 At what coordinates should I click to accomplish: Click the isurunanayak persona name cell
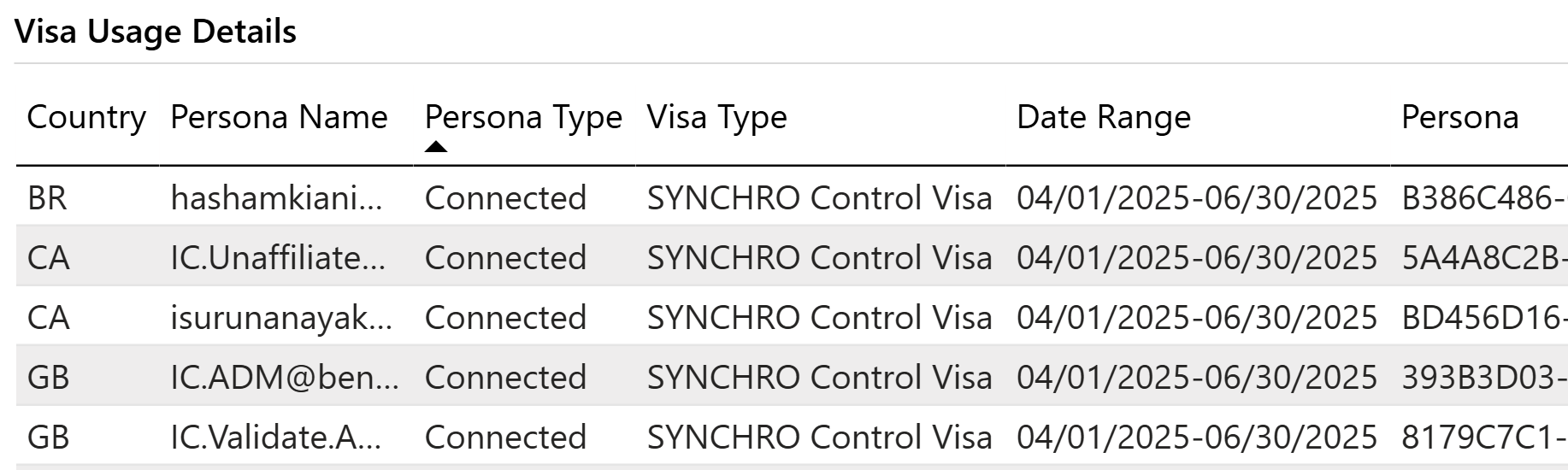point(281,318)
